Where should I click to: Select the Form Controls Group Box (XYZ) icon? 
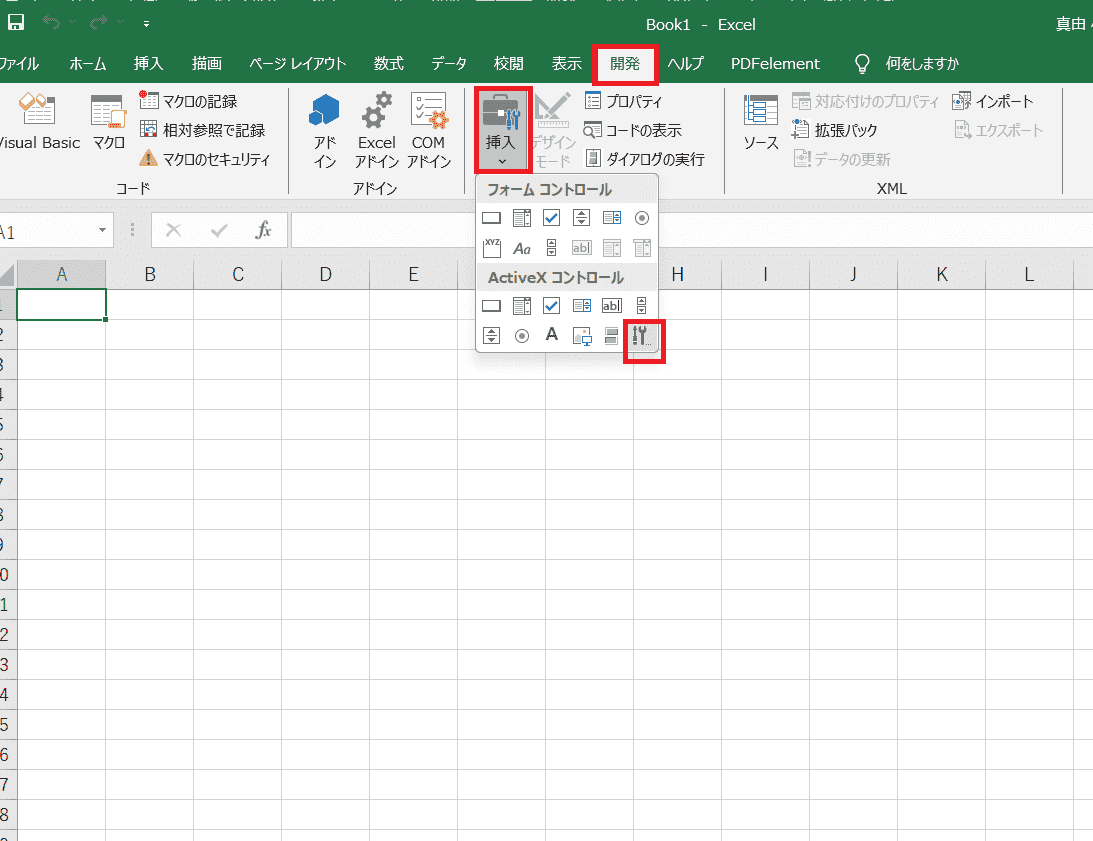tap(491, 248)
